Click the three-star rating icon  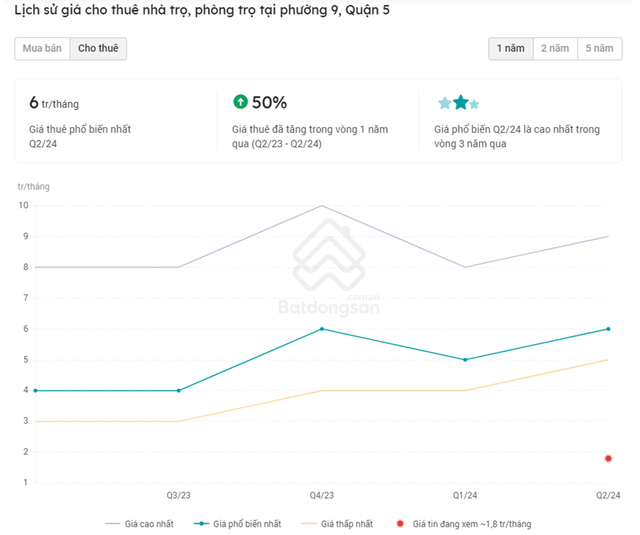coord(459,102)
